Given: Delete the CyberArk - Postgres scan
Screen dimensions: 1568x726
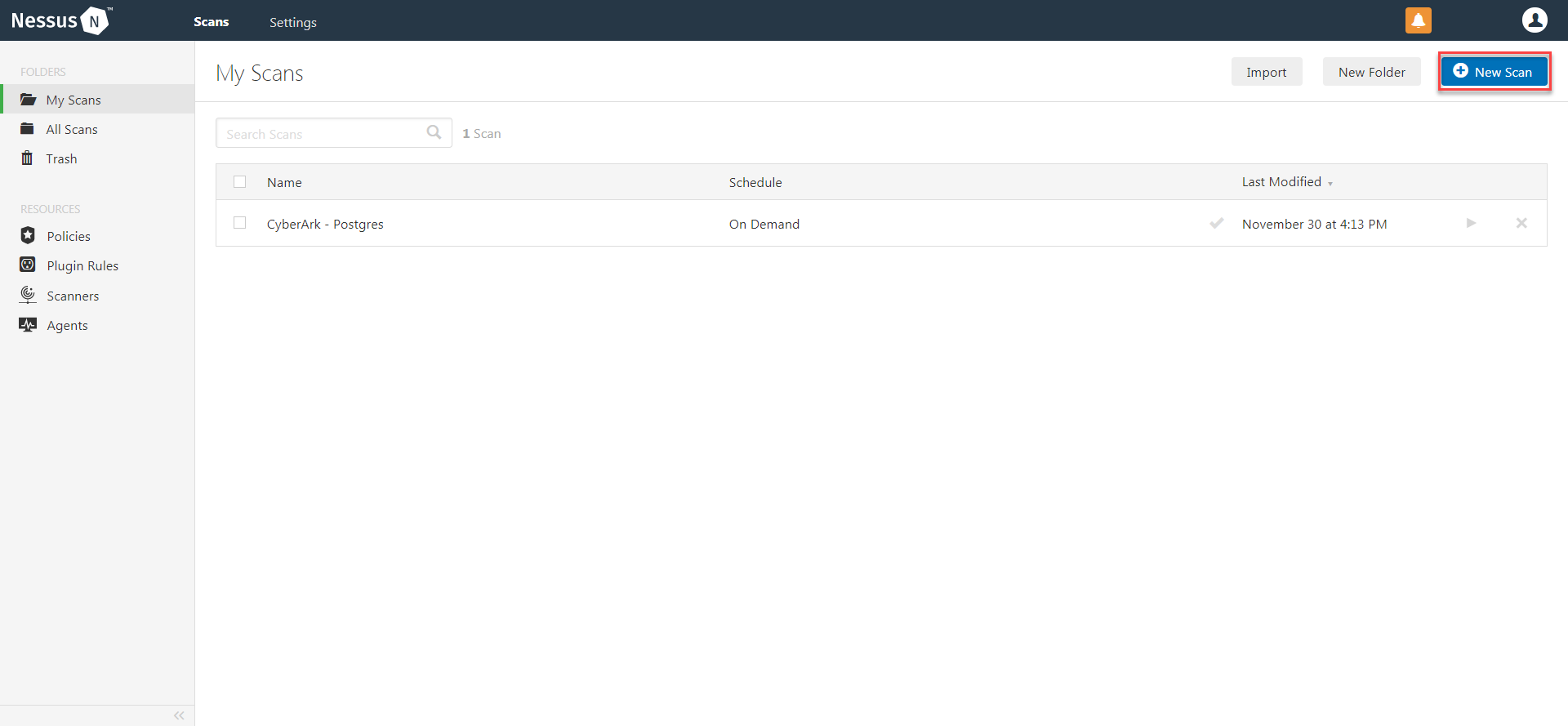Looking at the screenshot, I should point(1521,223).
